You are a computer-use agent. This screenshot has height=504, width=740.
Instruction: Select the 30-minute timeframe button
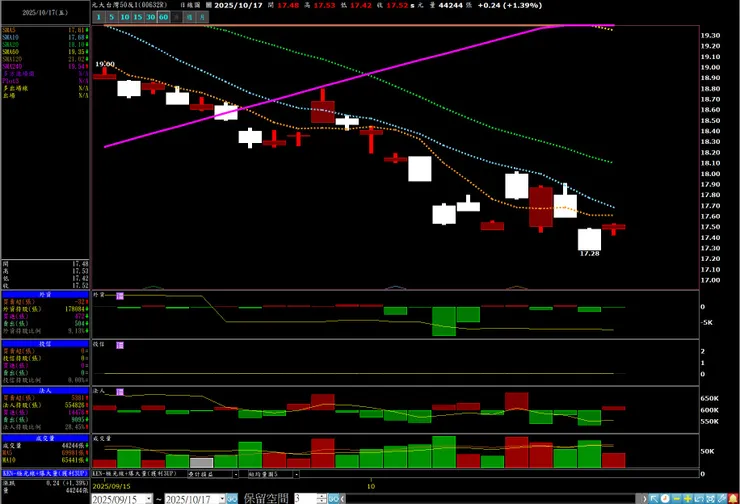click(151, 17)
